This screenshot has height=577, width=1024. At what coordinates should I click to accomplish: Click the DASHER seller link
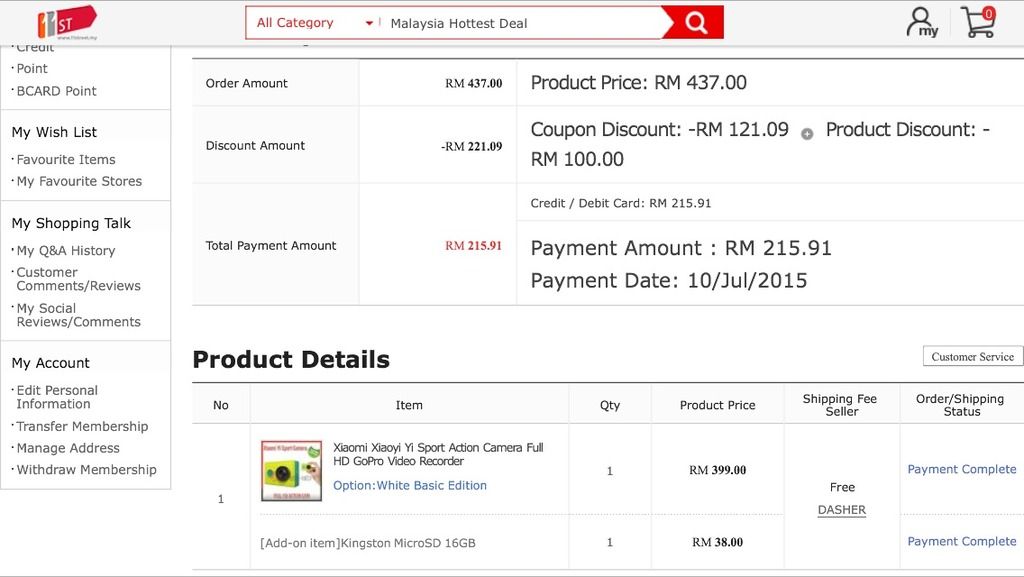point(841,510)
